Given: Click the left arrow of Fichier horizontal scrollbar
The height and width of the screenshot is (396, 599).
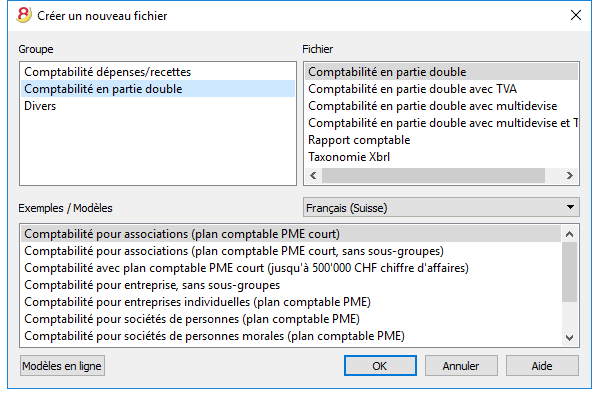Looking at the screenshot, I should pyautogui.click(x=313, y=176).
